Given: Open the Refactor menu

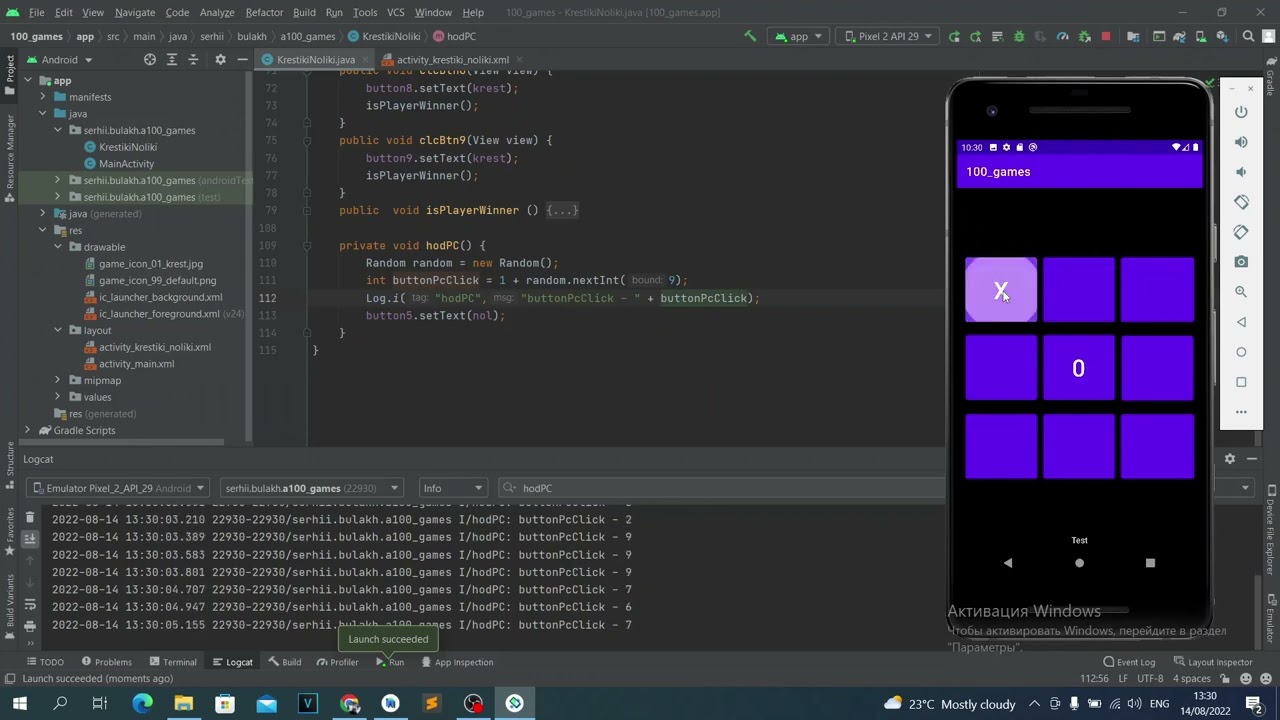Looking at the screenshot, I should [x=264, y=12].
